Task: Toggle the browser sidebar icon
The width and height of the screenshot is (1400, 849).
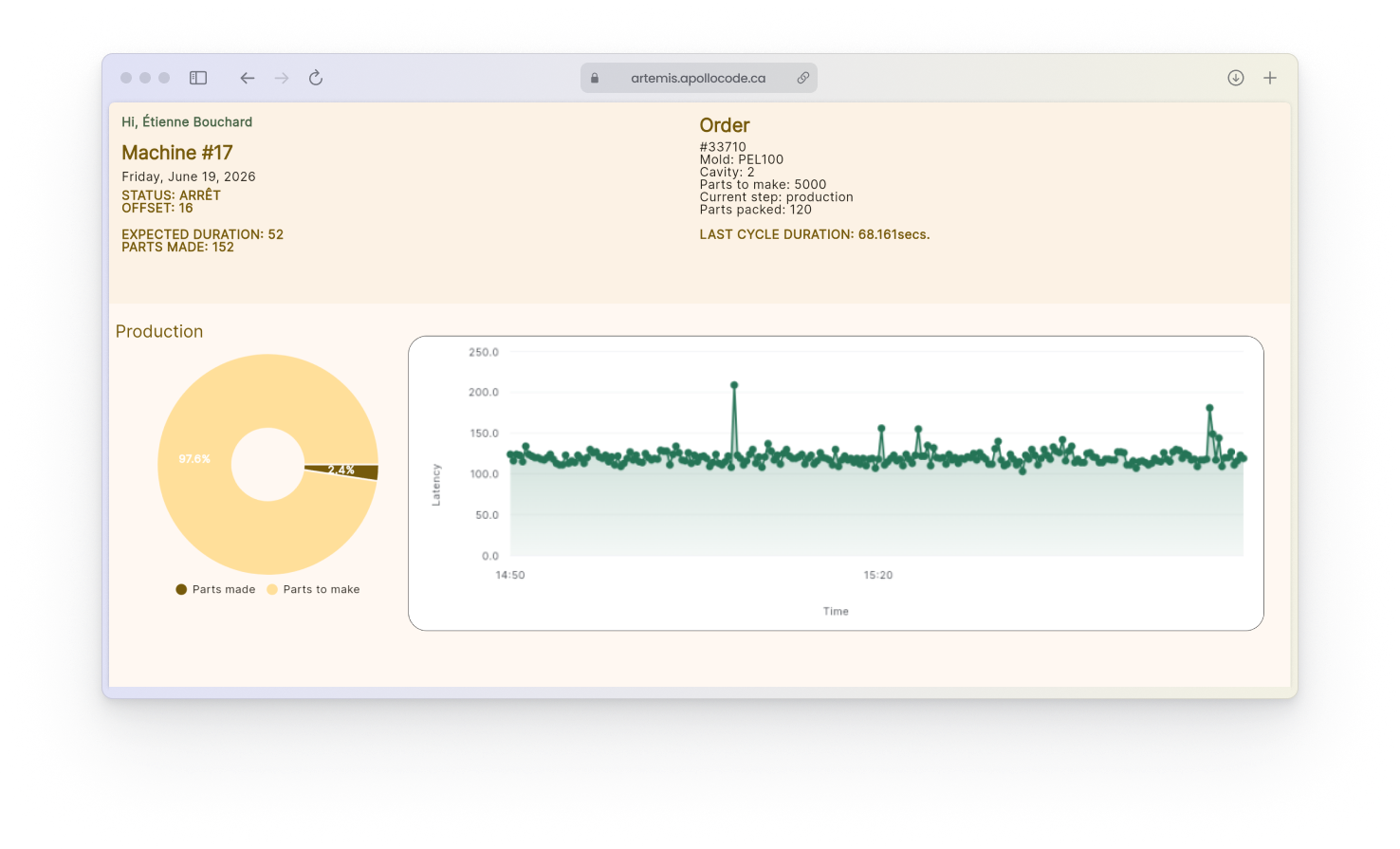Action: pyautogui.click(x=198, y=78)
